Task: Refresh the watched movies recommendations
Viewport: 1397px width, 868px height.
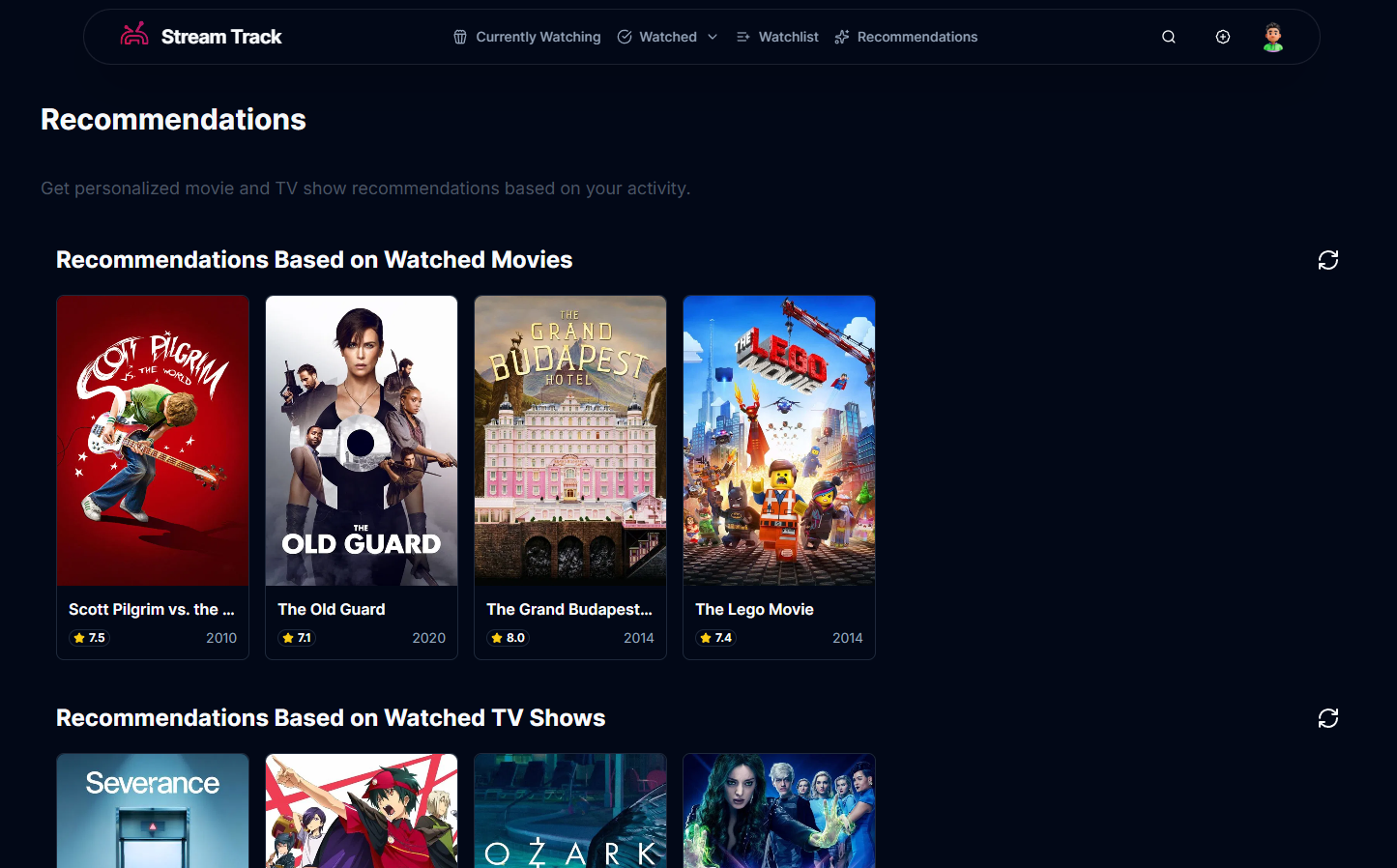Action: [1327, 260]
